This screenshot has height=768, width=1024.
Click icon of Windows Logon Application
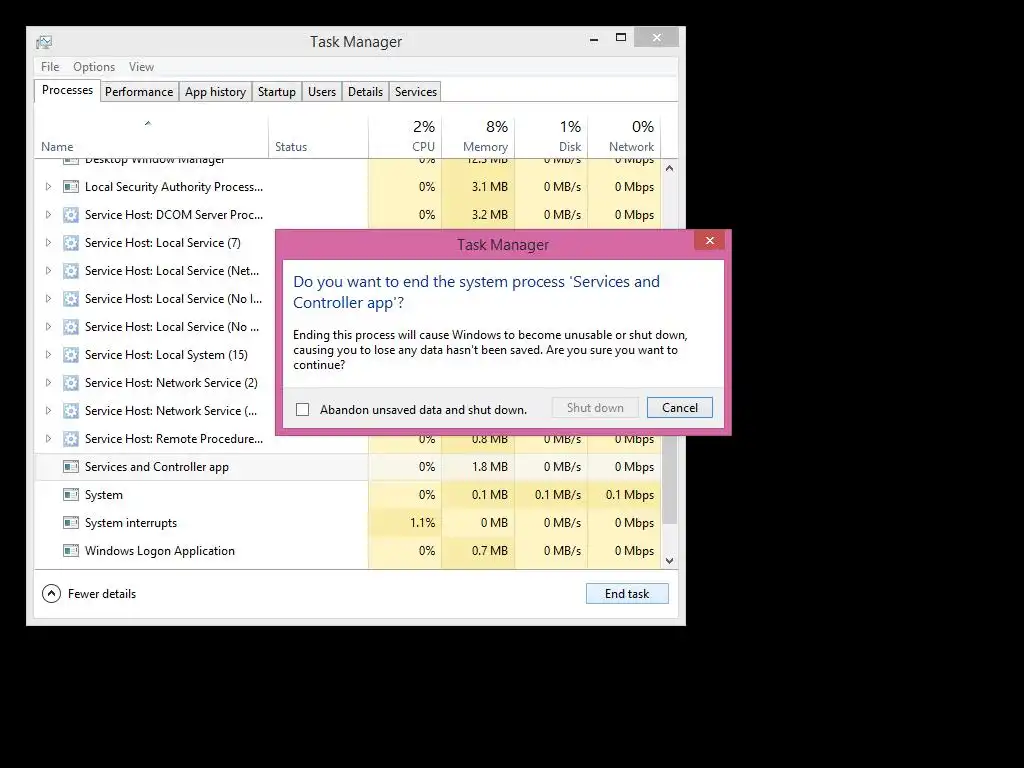click(71, 551)
